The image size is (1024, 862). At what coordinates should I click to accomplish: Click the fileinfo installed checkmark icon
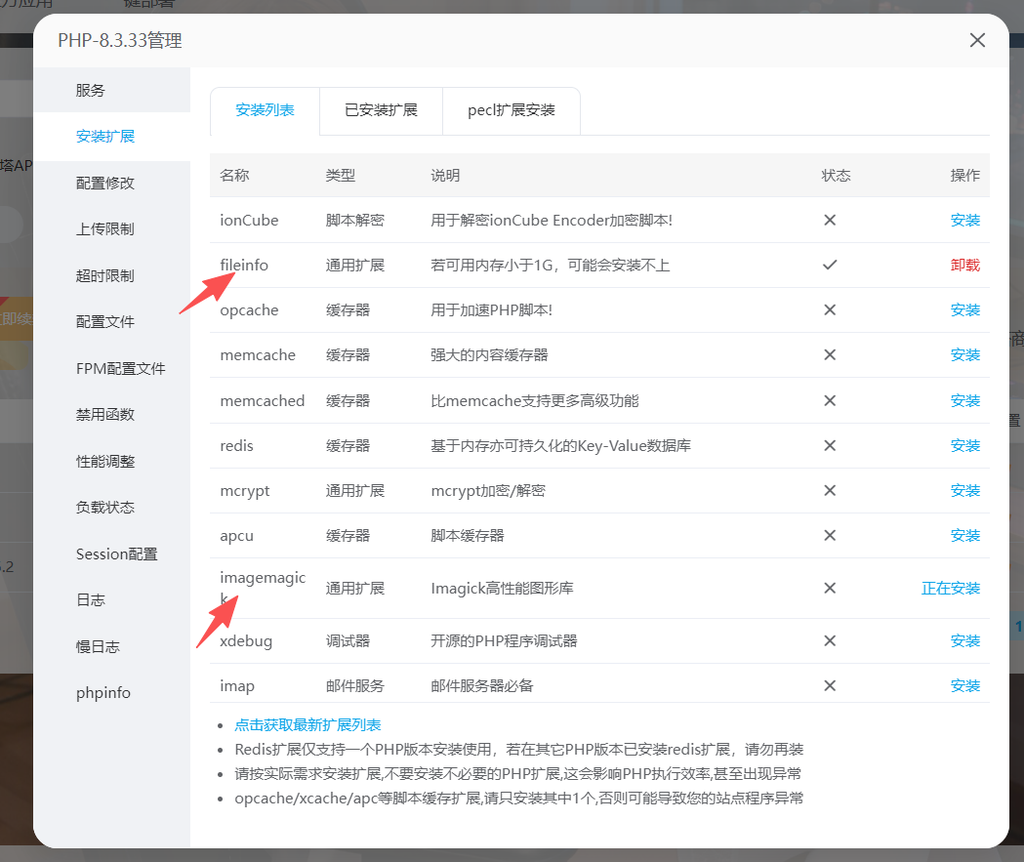pyautogui.click(x=830, y=265)
